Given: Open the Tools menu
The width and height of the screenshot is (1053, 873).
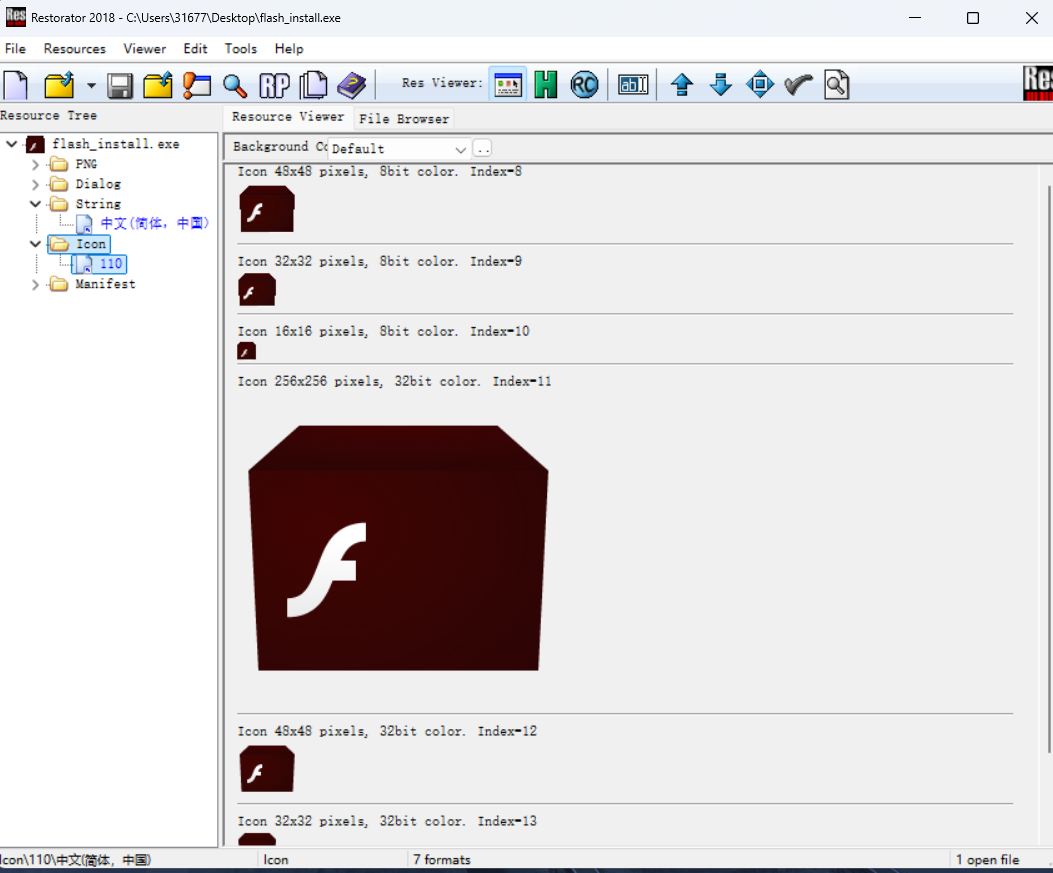Looking at the screenshot, I should click(x=240, y=48).
